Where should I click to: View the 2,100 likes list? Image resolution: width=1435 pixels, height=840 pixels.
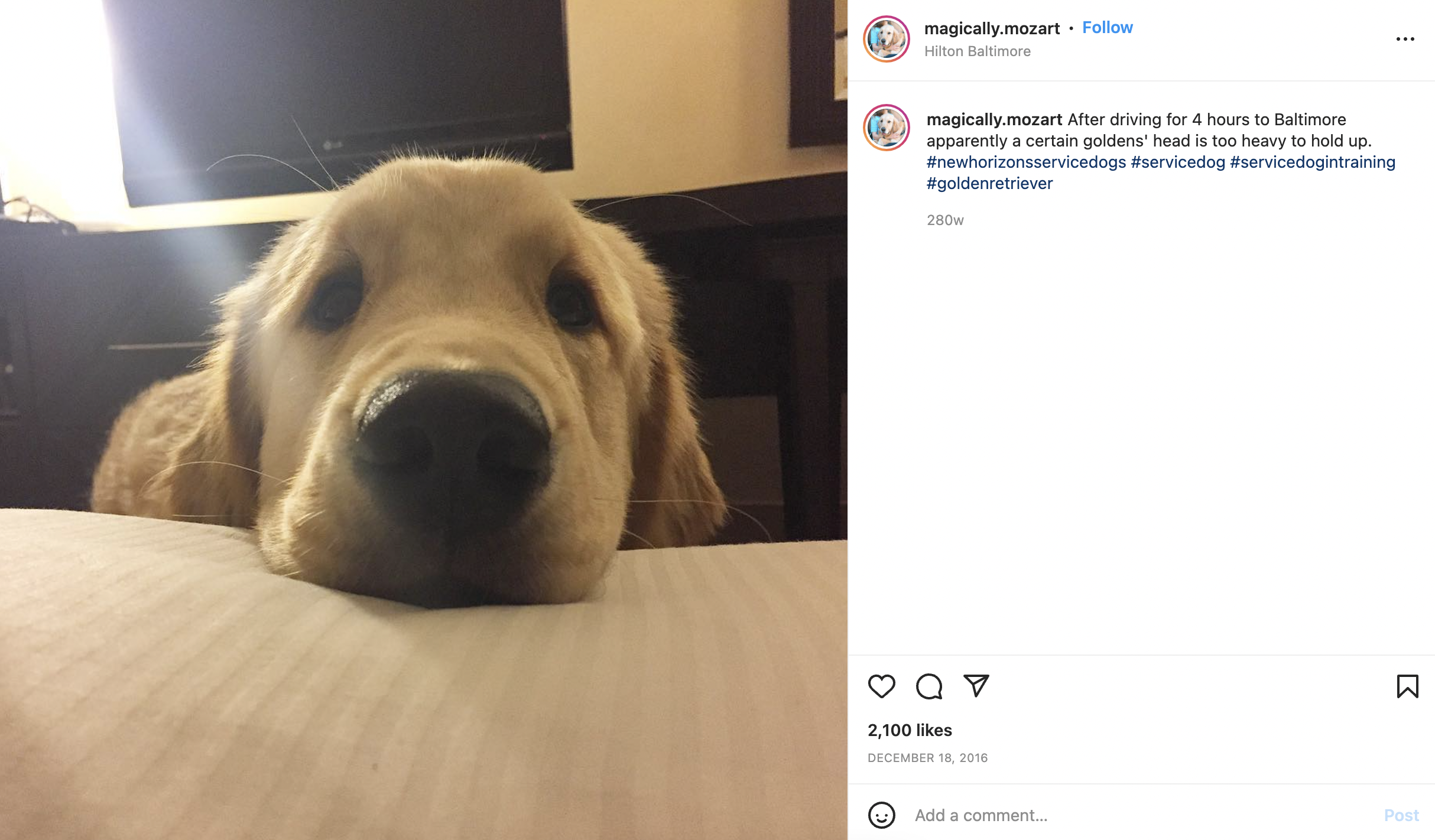coord(910,730)
